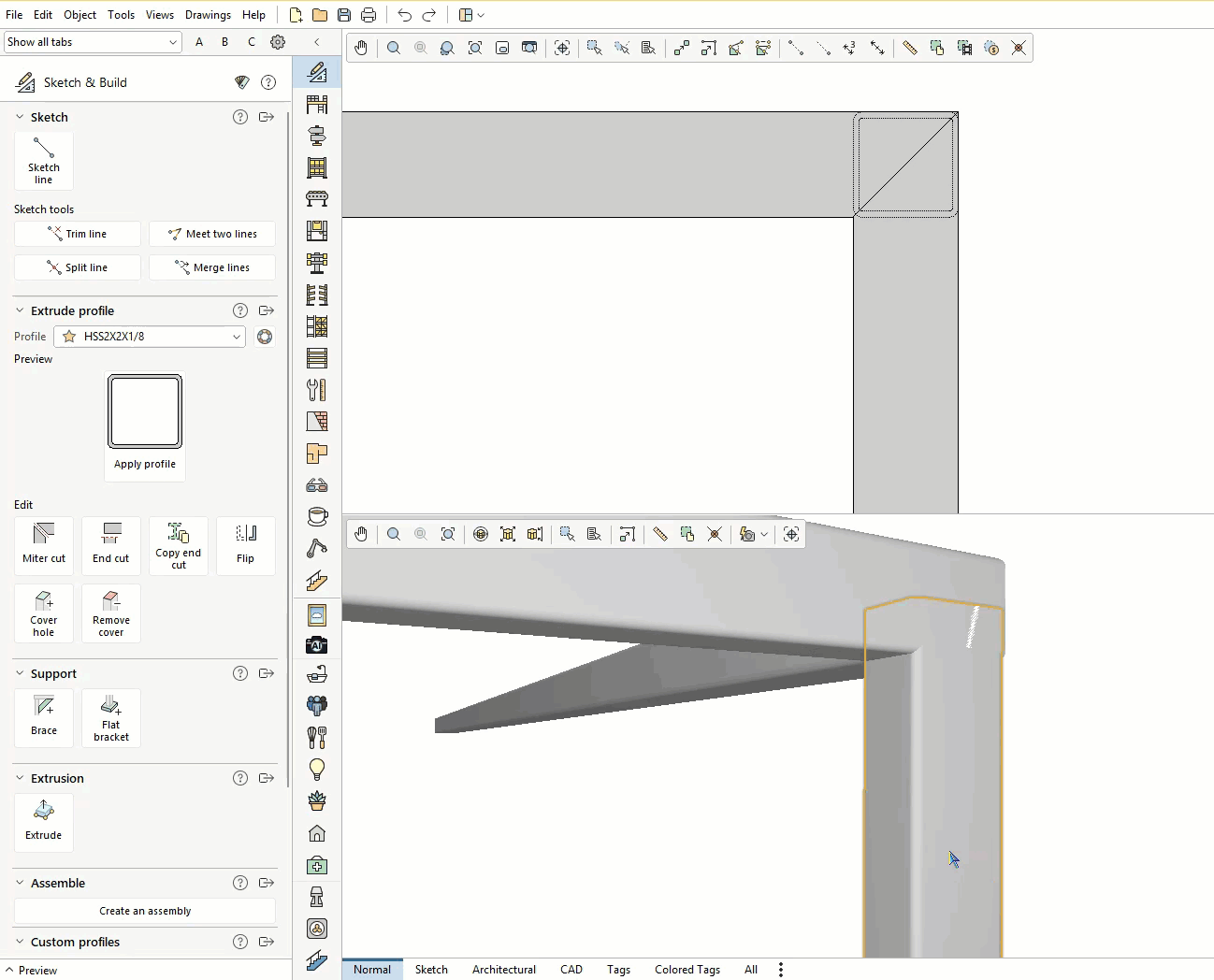Select the Flat bracket tool
Image resolution: width=1214 pixels, height=980 pixels.
tap(111, 718)
